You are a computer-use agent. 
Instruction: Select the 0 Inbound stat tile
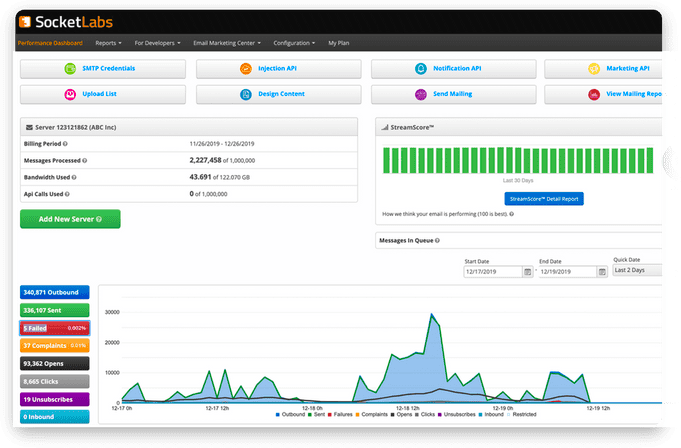click(x=55, y=417)
